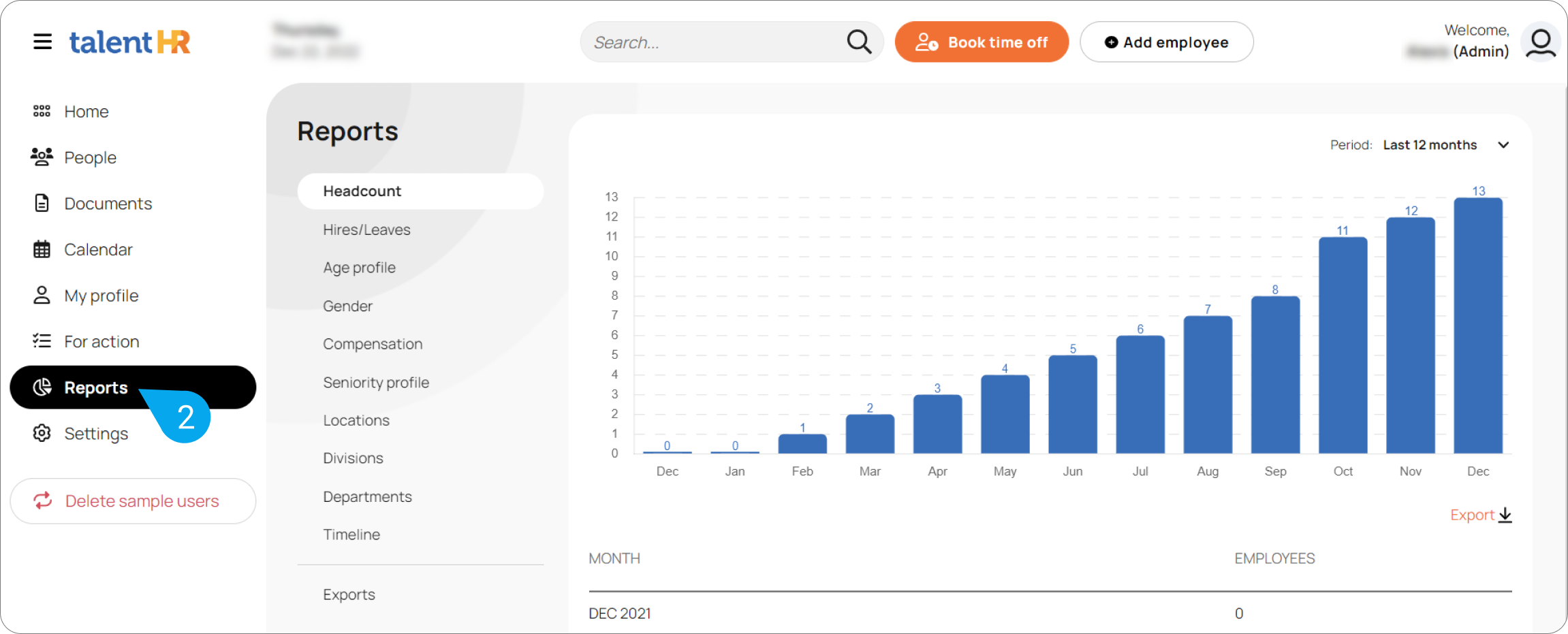Screen dimensions: 1568x634
Task: Expand the Period dropdown chevron
Action: coord(1503,145)
